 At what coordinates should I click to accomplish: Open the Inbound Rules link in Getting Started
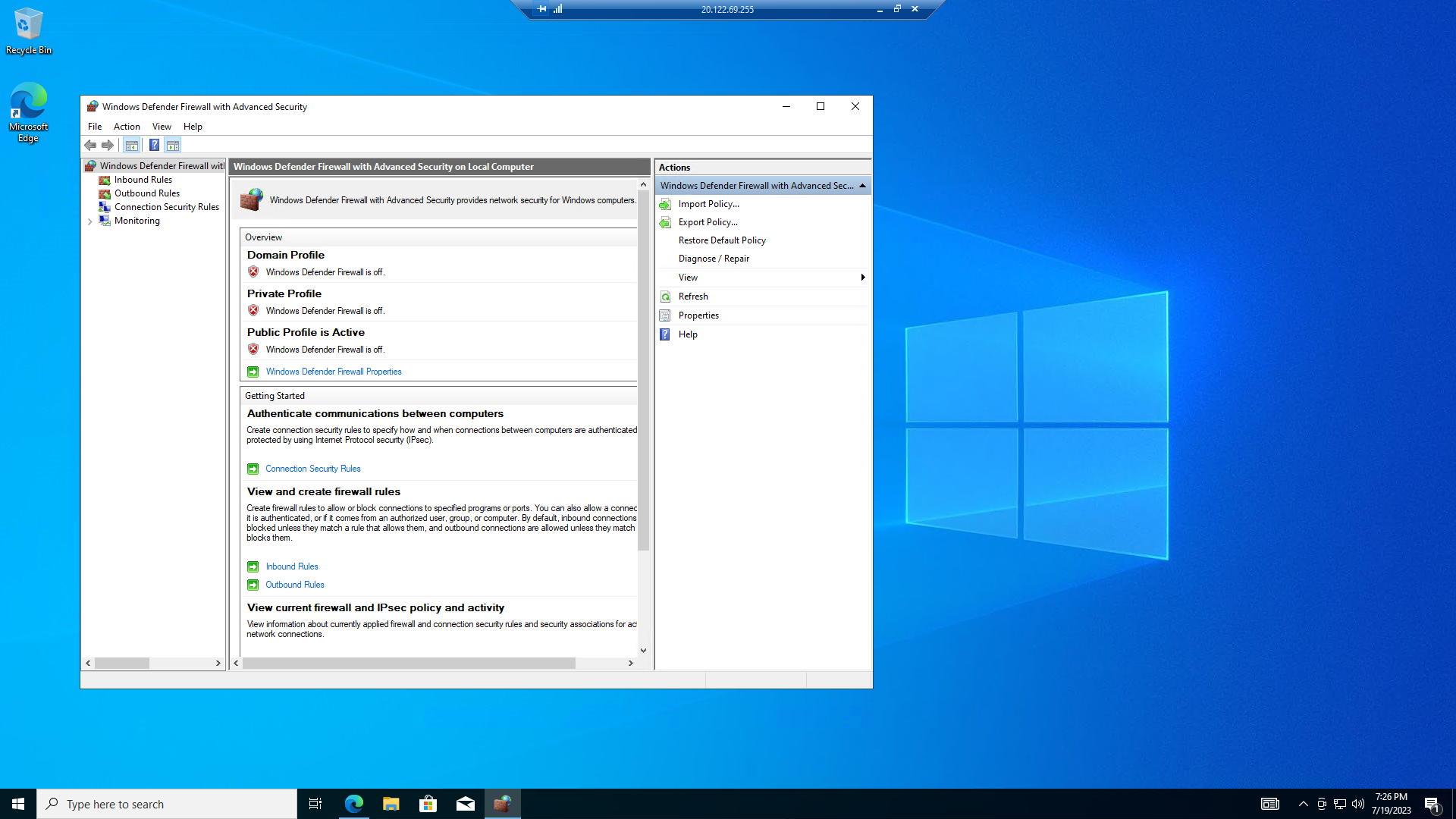pos(292,566)
